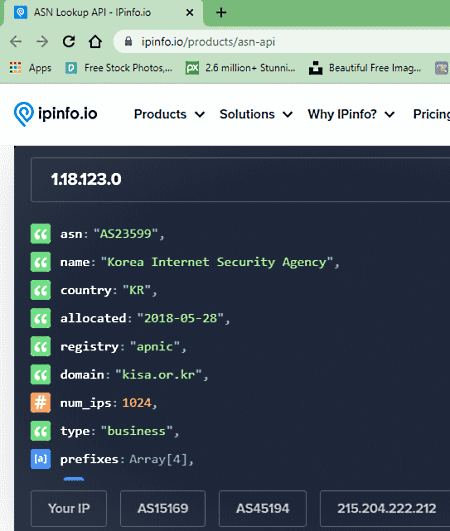This screenshot has width=450, height=531.
Task: Click the padlock site info icon
Action: point(128,41)
